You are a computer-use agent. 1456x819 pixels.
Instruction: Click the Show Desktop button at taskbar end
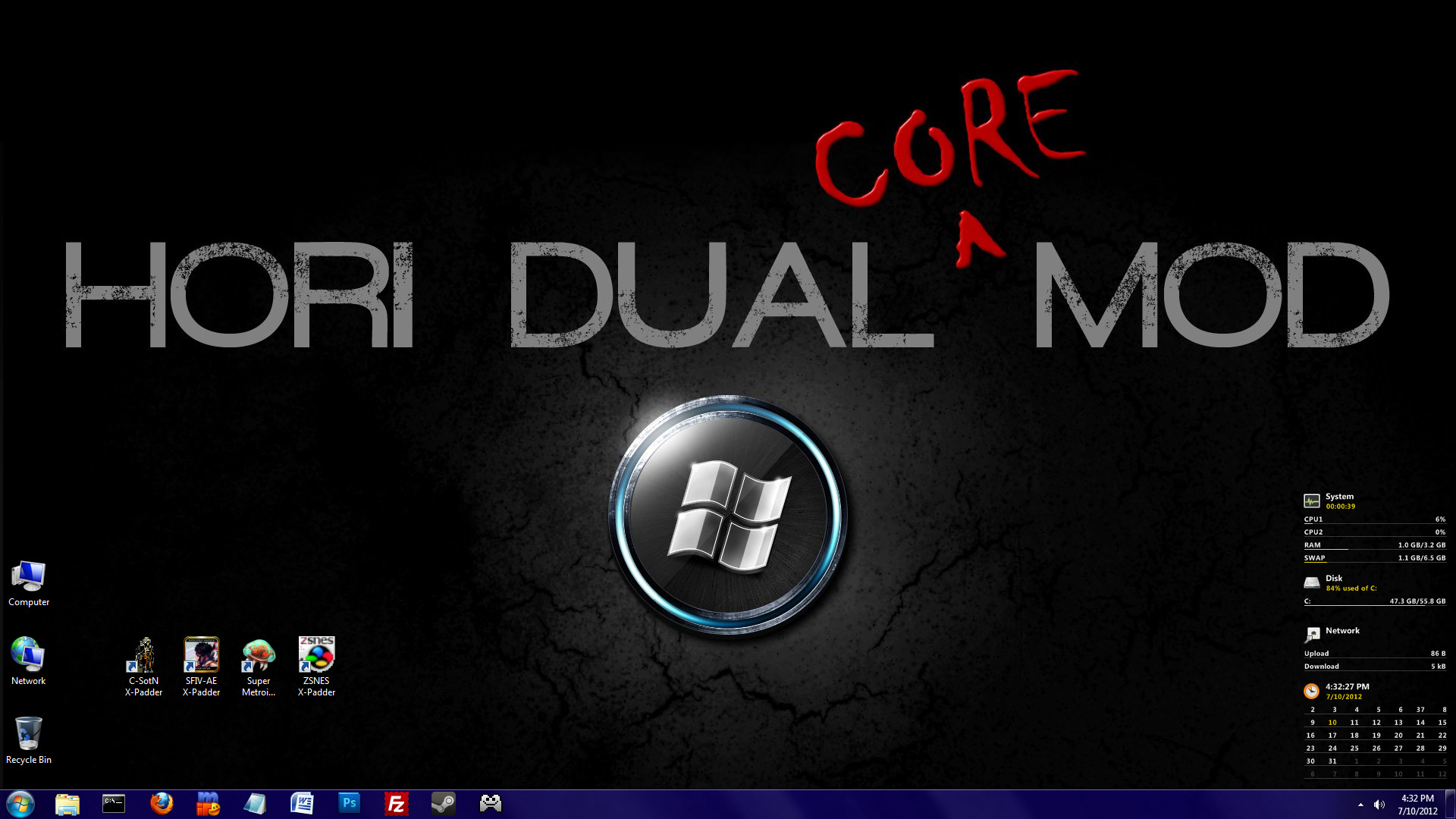coord(1450,804)
